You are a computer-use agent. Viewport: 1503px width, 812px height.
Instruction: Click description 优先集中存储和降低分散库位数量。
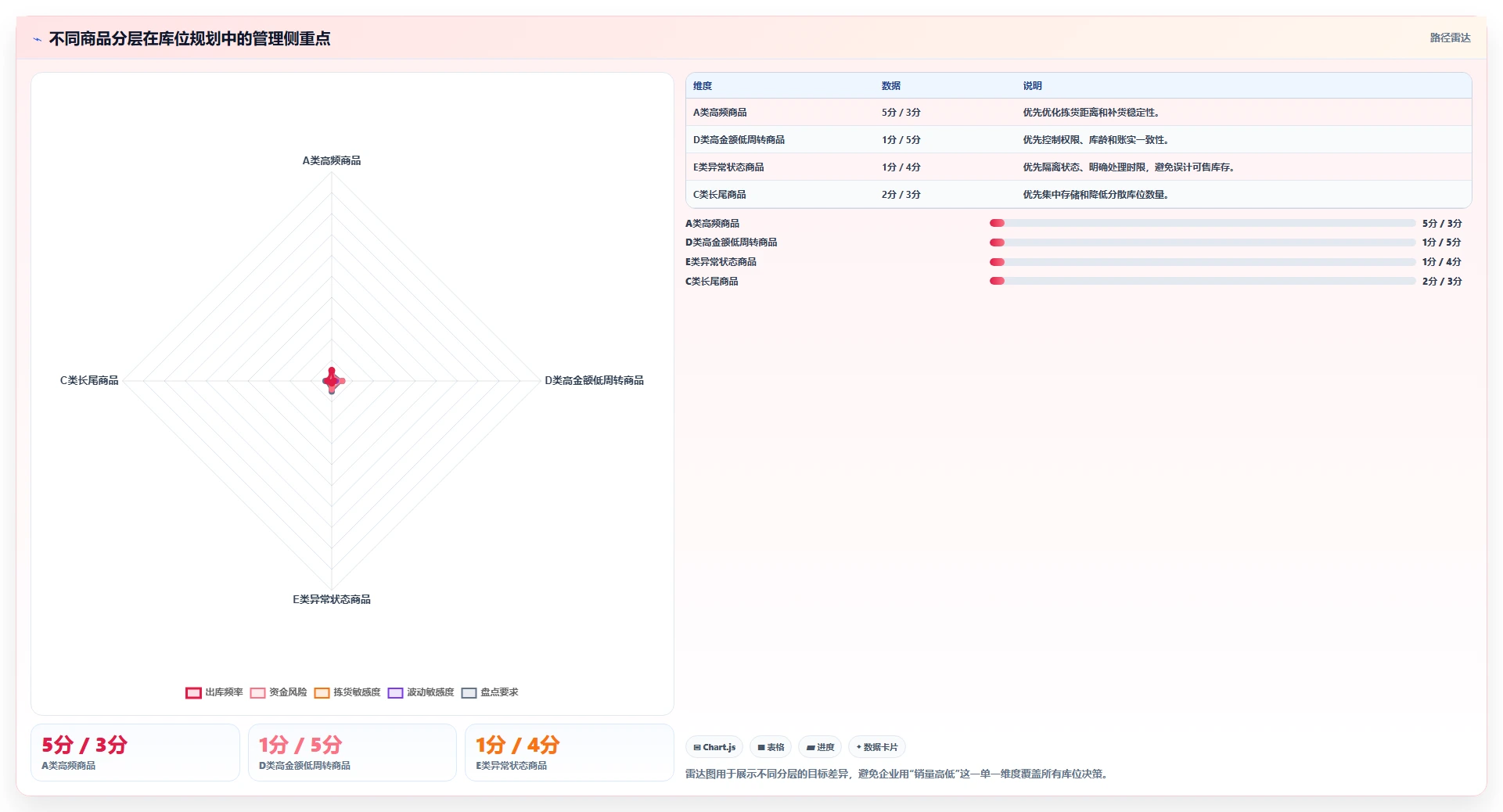point(1098,195)
